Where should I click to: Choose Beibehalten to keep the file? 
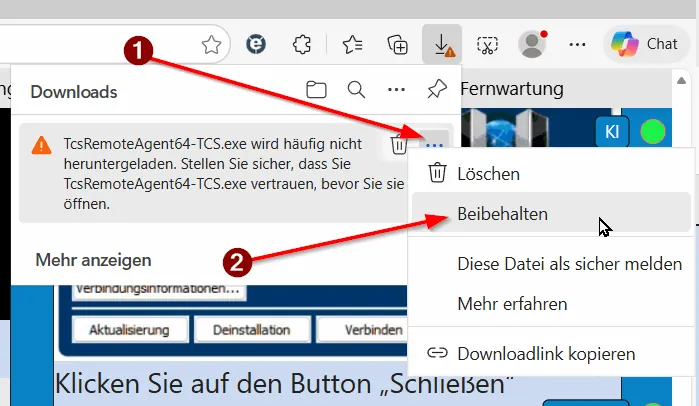[502, 212]
